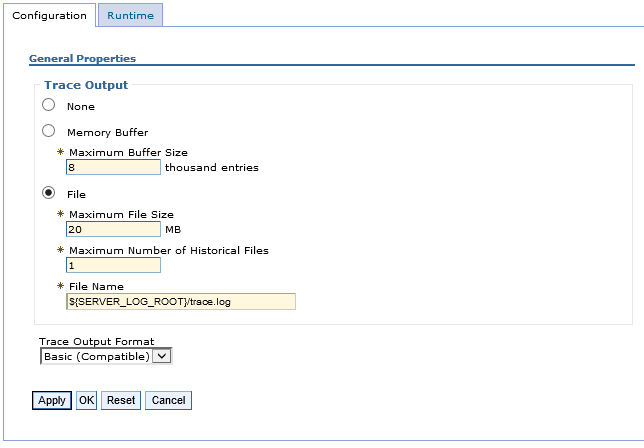
Task: Open the Configuration tab
Action: coord(50,15)
